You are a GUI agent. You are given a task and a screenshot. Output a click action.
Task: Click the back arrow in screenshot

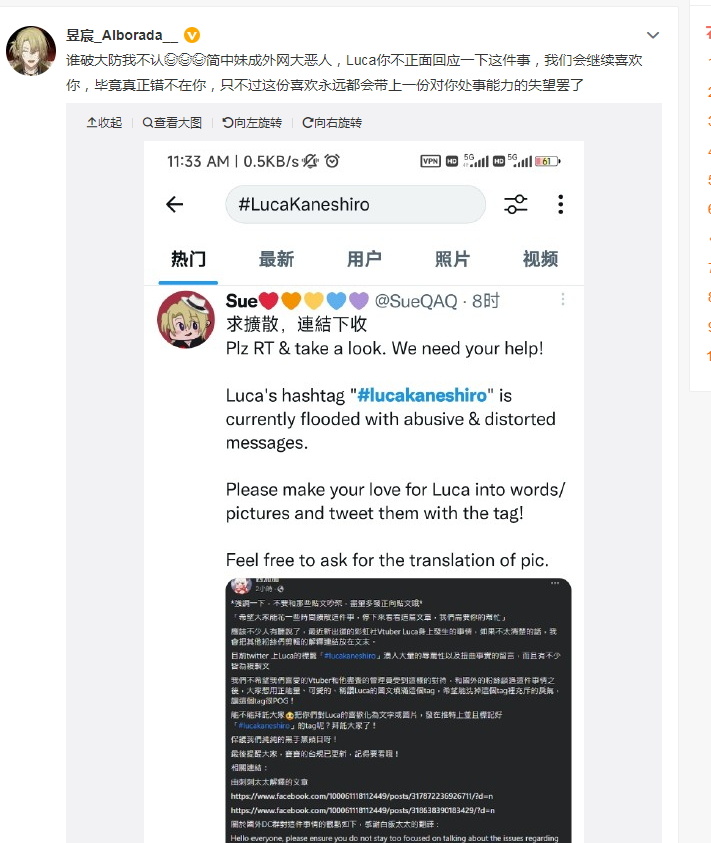tap(174, 204)
